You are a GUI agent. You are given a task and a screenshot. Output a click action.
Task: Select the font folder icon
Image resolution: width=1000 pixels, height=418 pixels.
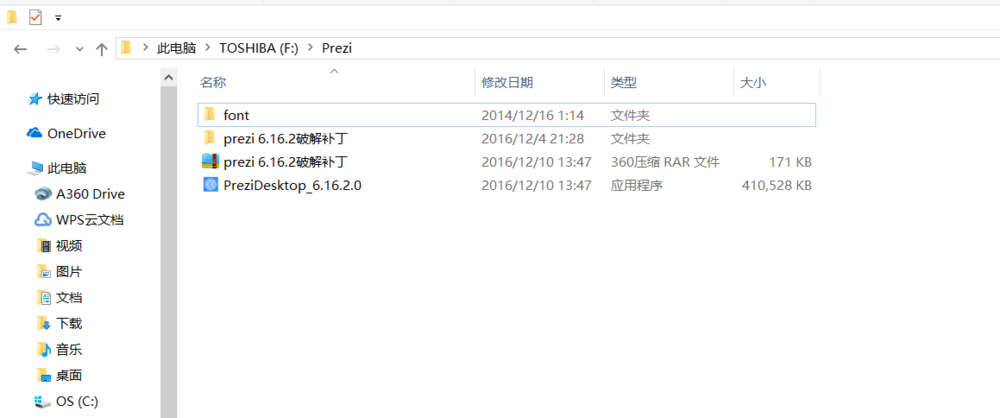coord(210,115)
